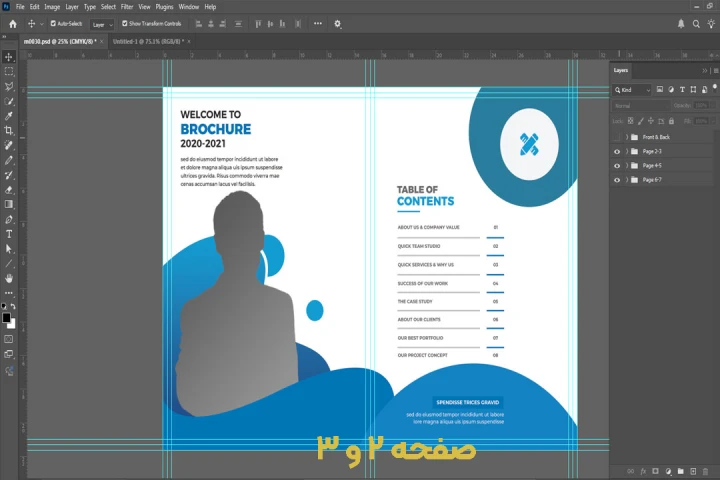
Task: Hide the Page 2-3 layer group
Action: [x=616, y=151]
